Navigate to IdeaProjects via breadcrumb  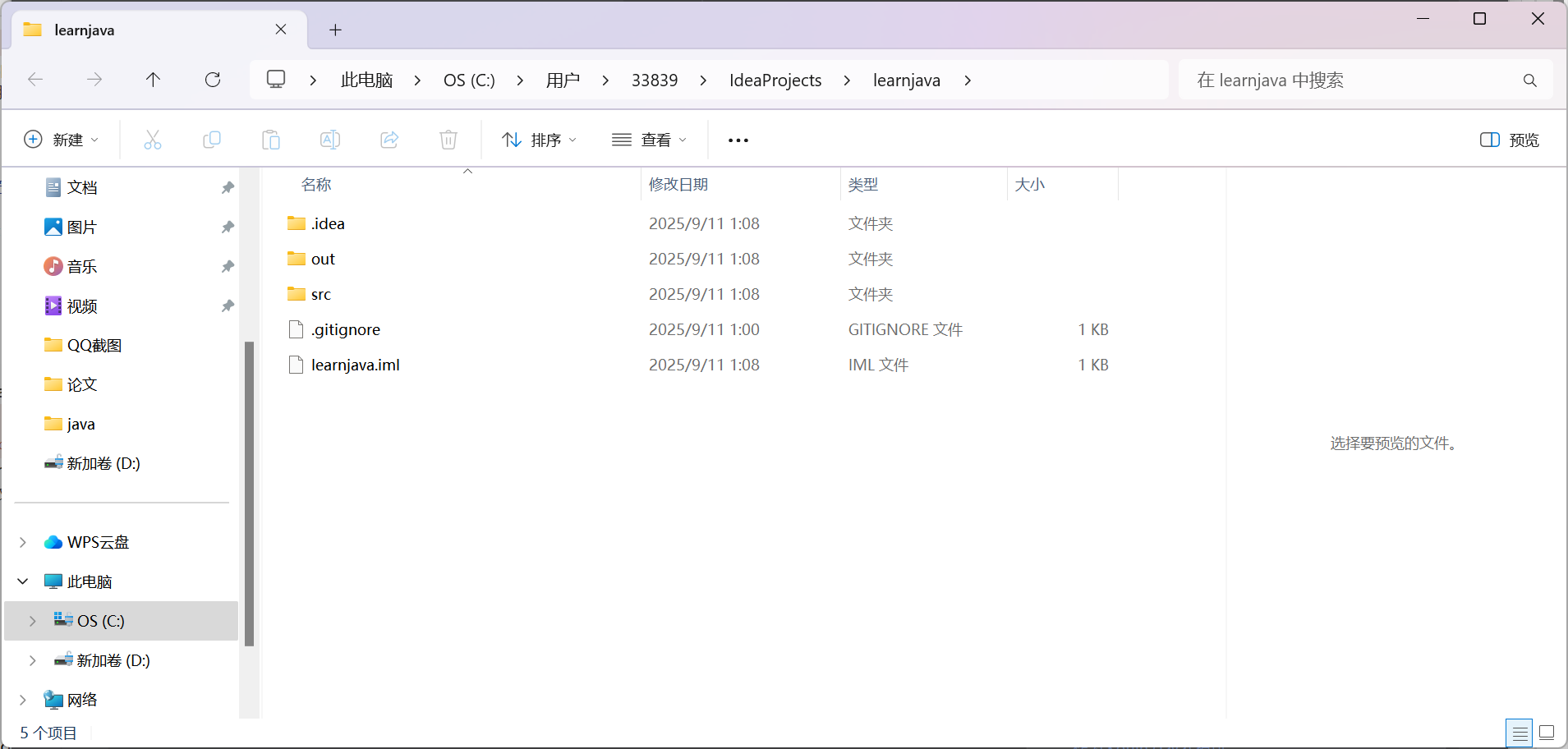tap(775, 80)
